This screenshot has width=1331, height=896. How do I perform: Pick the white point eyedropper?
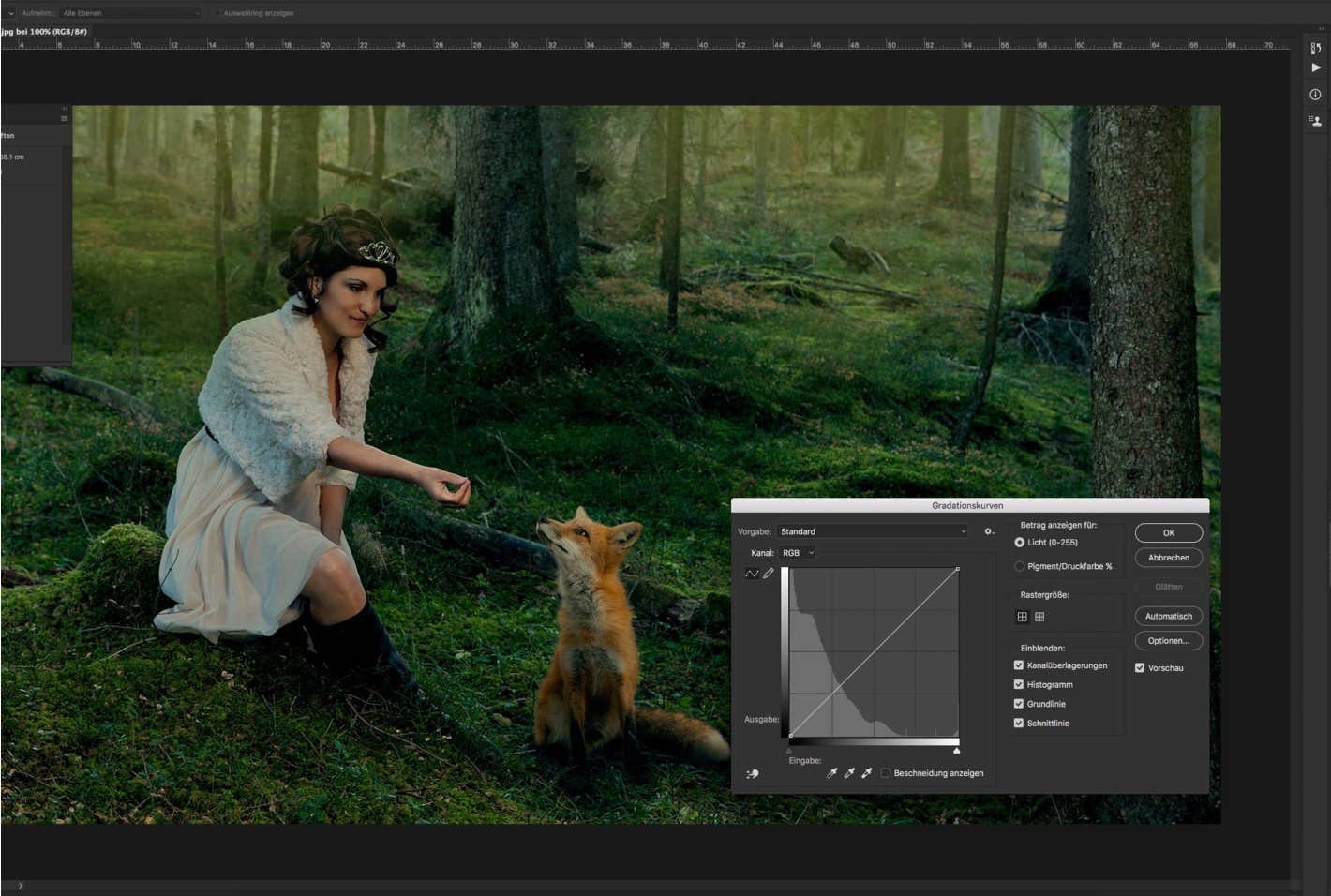coord(867,773)
